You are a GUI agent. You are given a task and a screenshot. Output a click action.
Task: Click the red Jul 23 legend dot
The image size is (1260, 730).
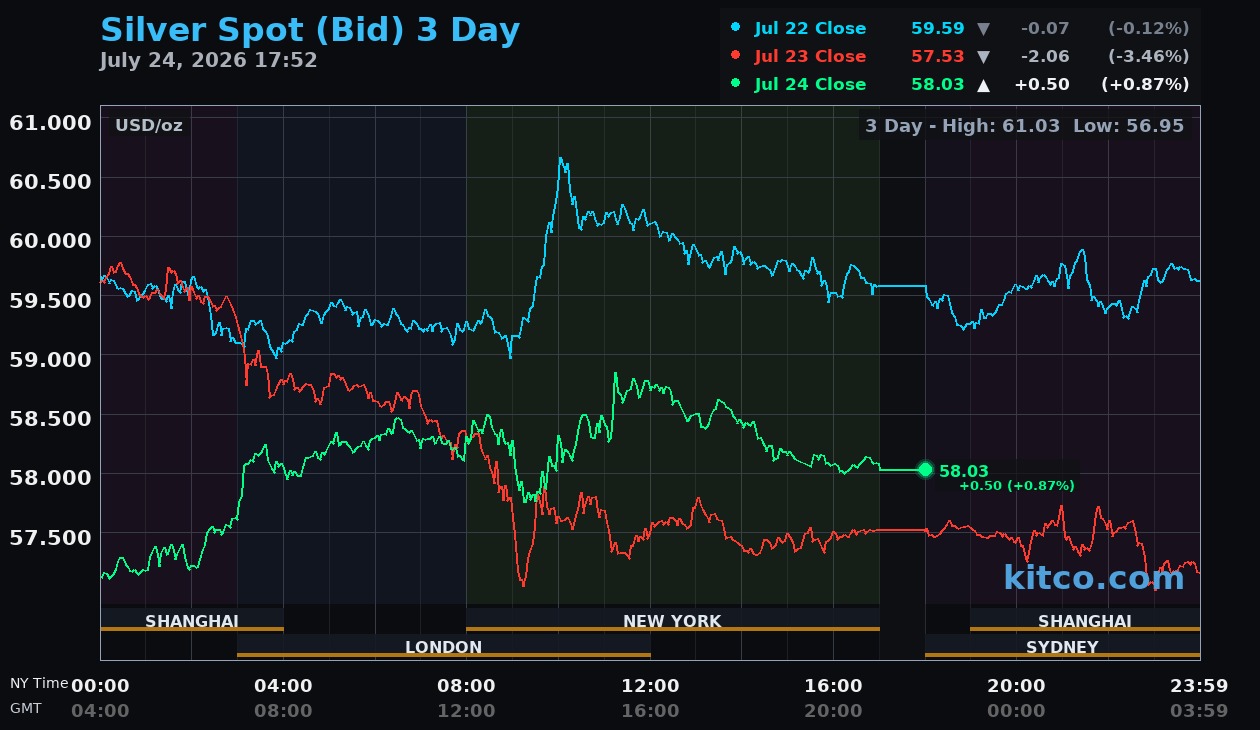736,55
